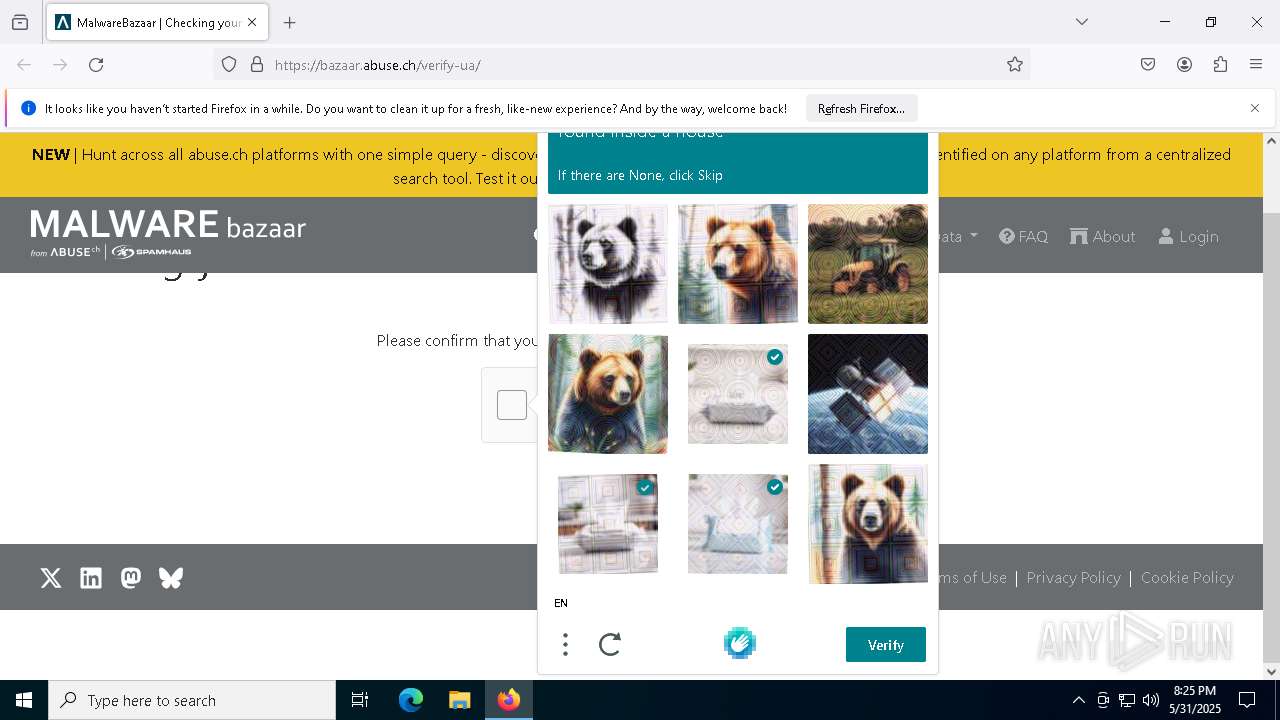Open the Save to Pocket icon
The image size is (1280, 720).
click(x=1148, y=65)
